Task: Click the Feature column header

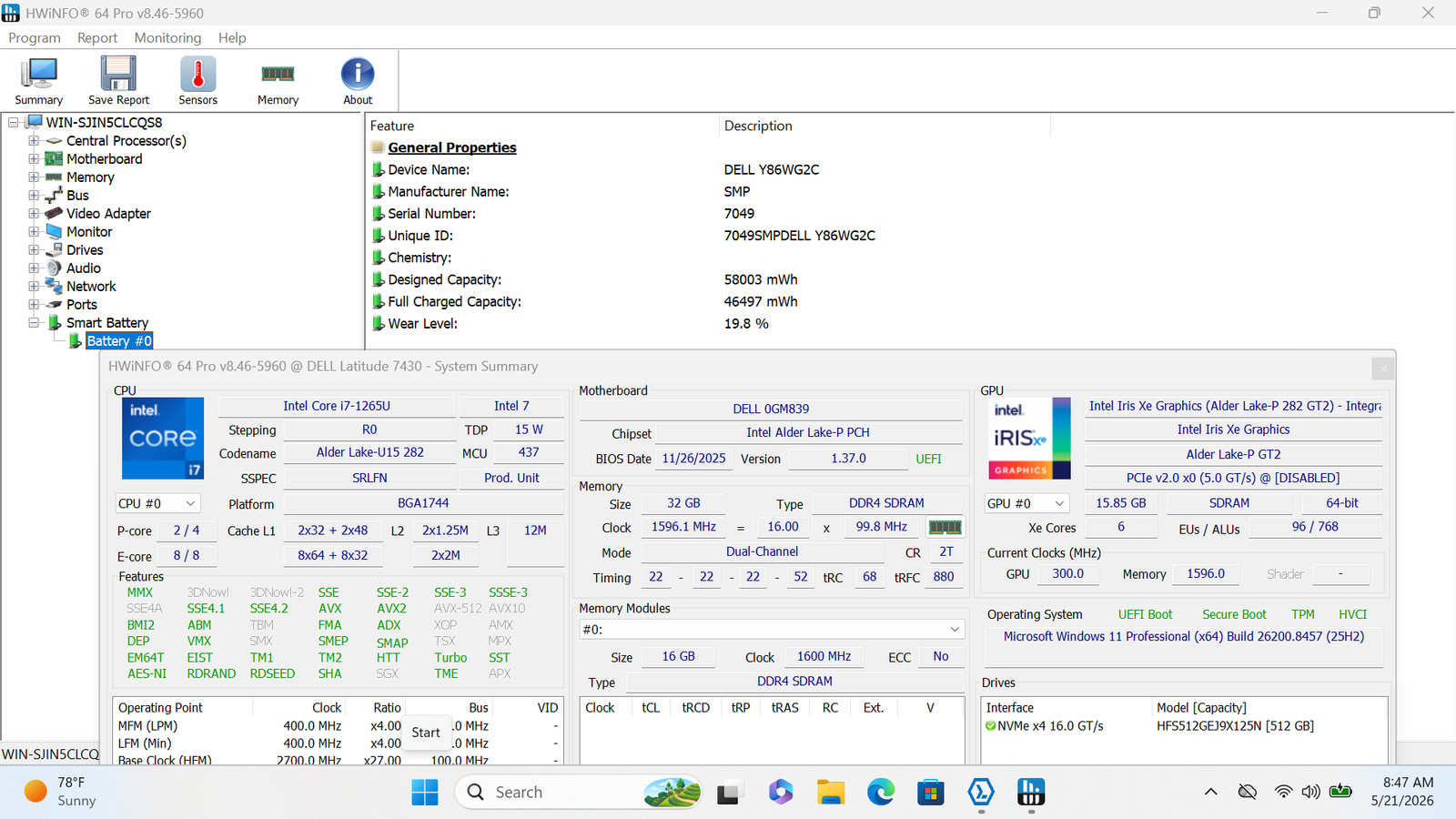Action: 542,126
